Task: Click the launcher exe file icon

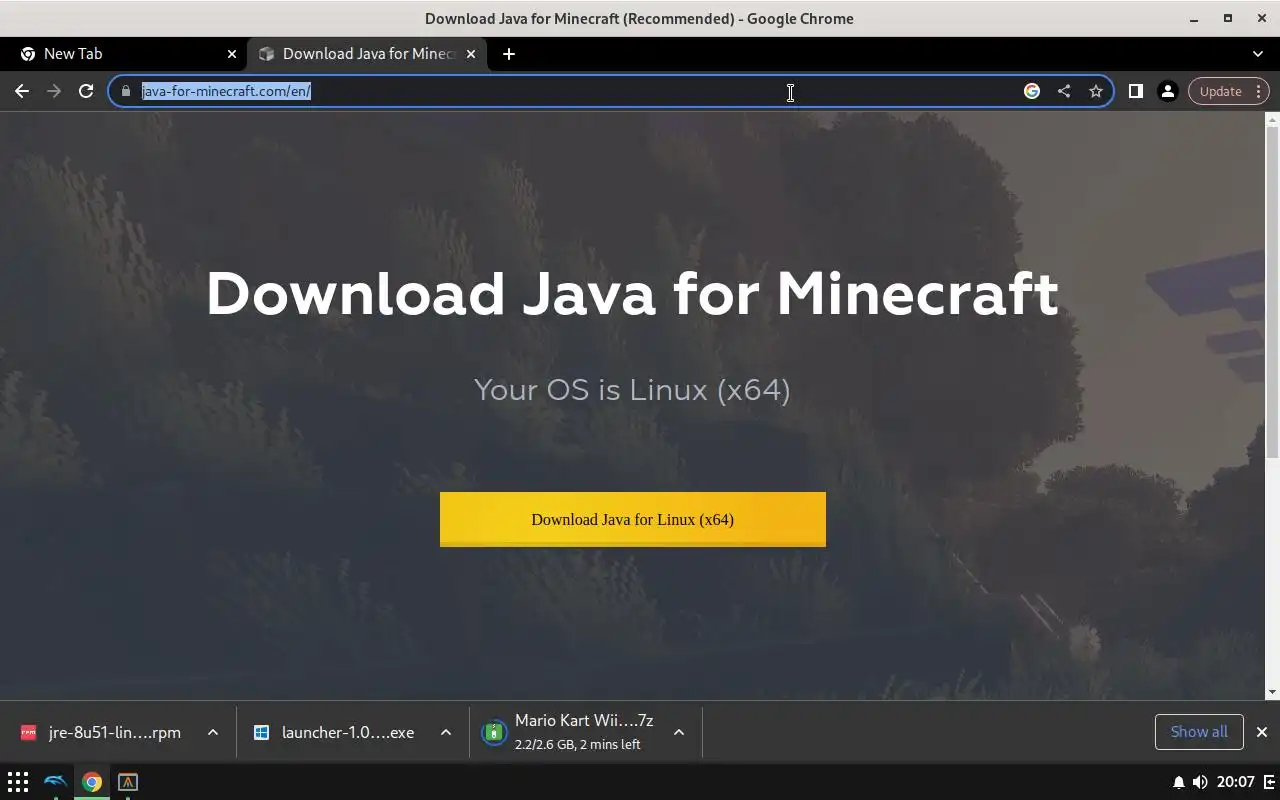Action: (261, 733)
